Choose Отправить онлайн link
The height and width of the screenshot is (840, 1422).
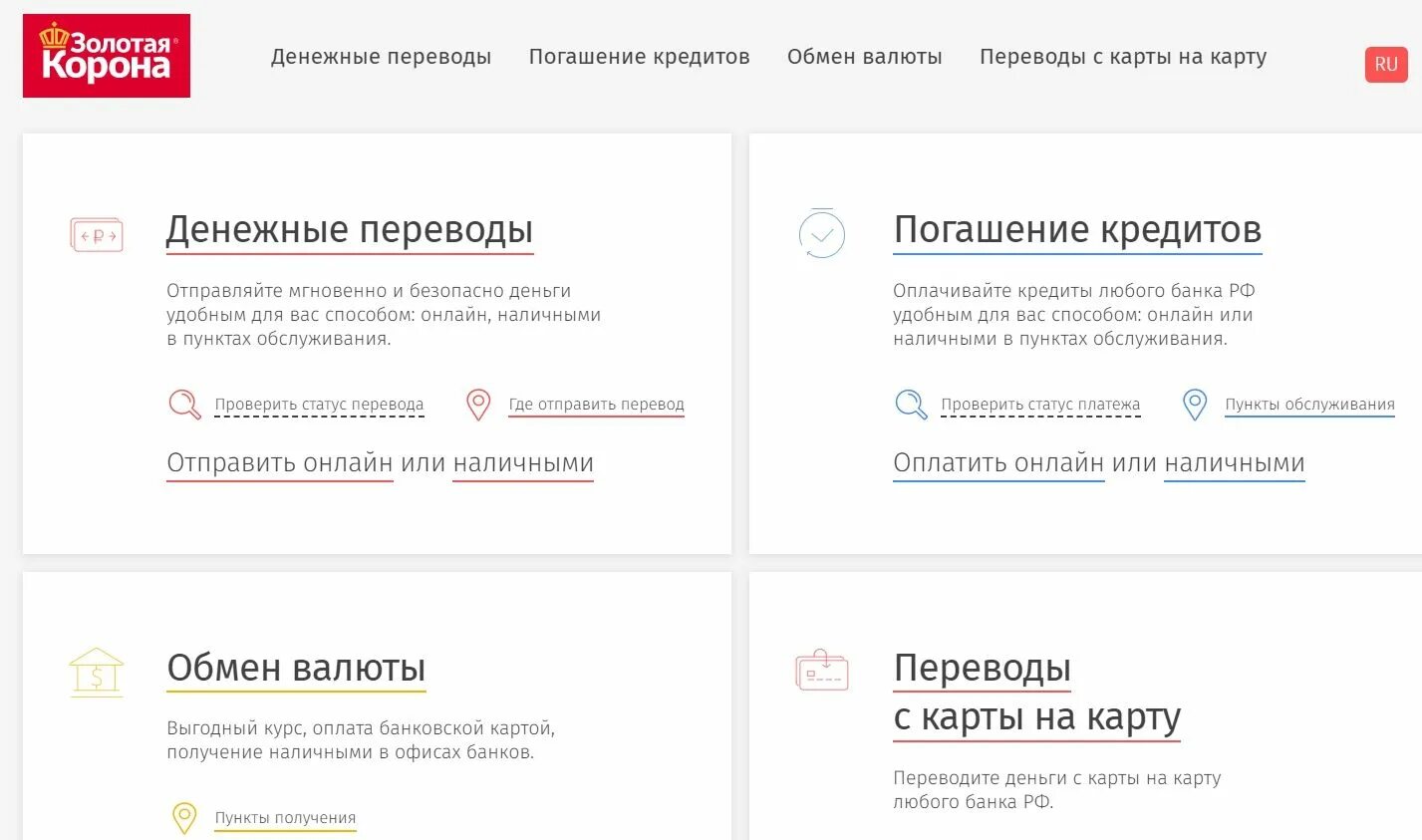click(x=280, y=463)
